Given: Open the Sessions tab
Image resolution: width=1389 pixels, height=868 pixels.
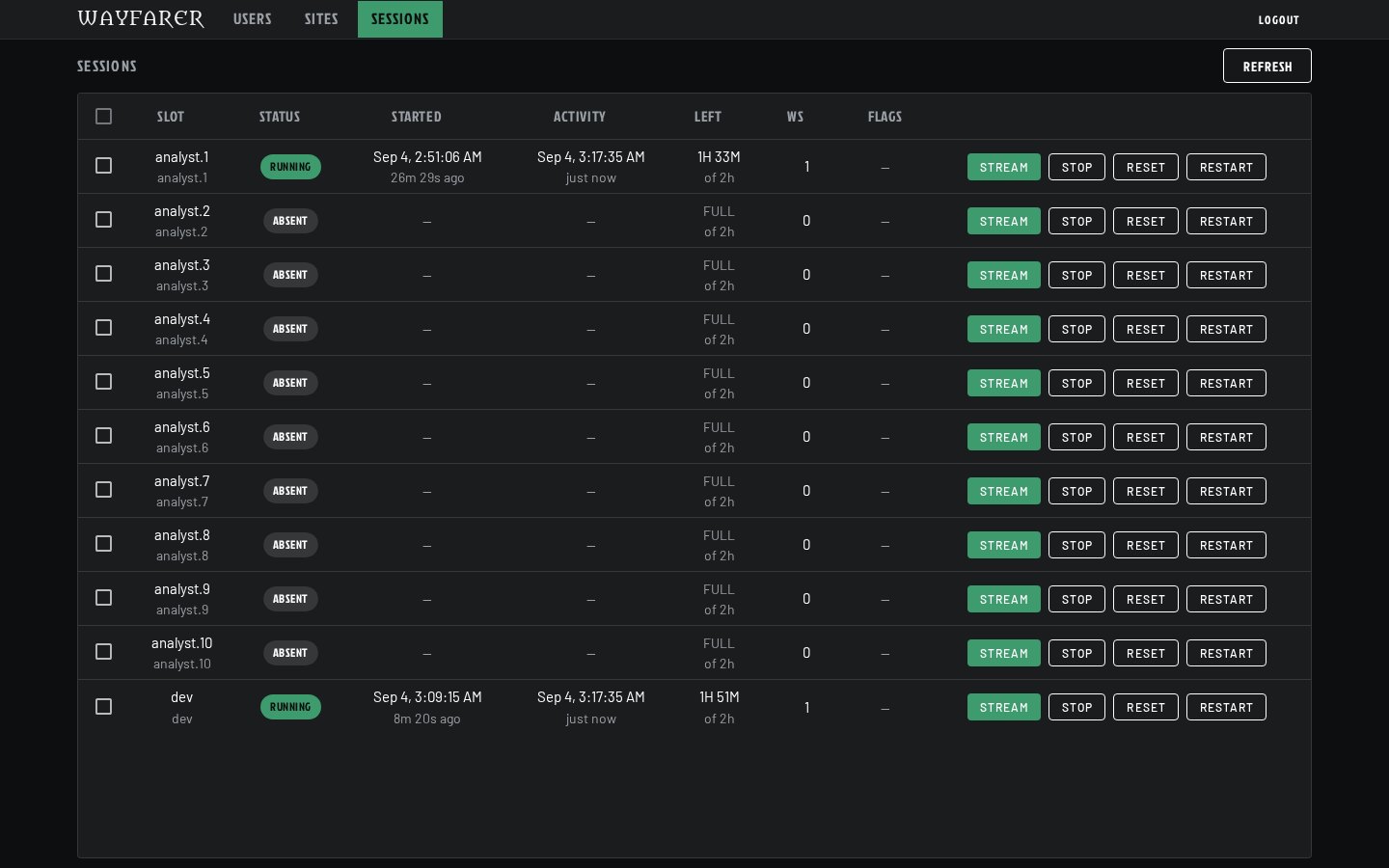Looking at the screenshot, I should [400, 19].
